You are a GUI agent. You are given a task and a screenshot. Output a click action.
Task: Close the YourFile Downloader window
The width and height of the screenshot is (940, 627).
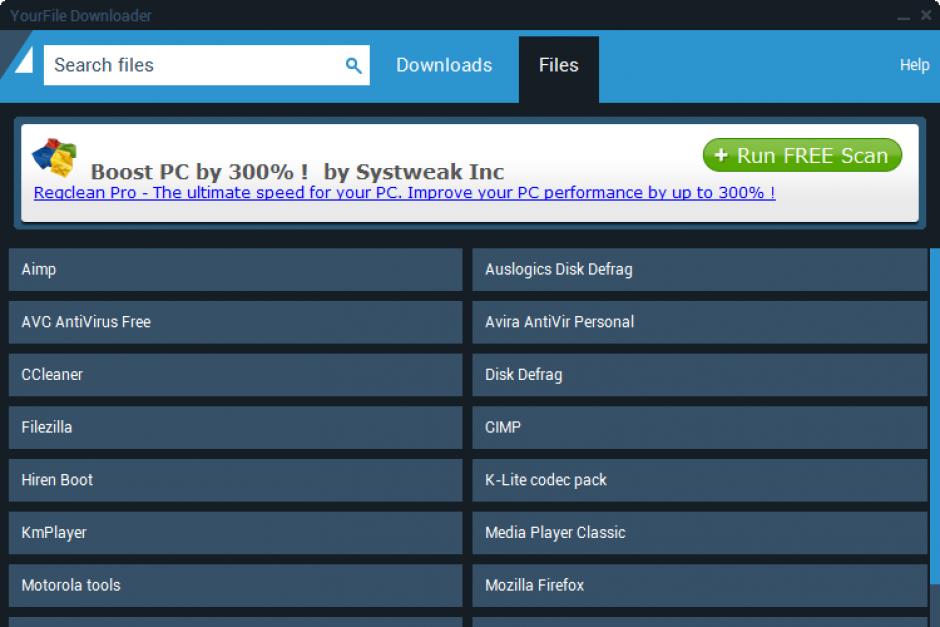click(x=926, y=15)
